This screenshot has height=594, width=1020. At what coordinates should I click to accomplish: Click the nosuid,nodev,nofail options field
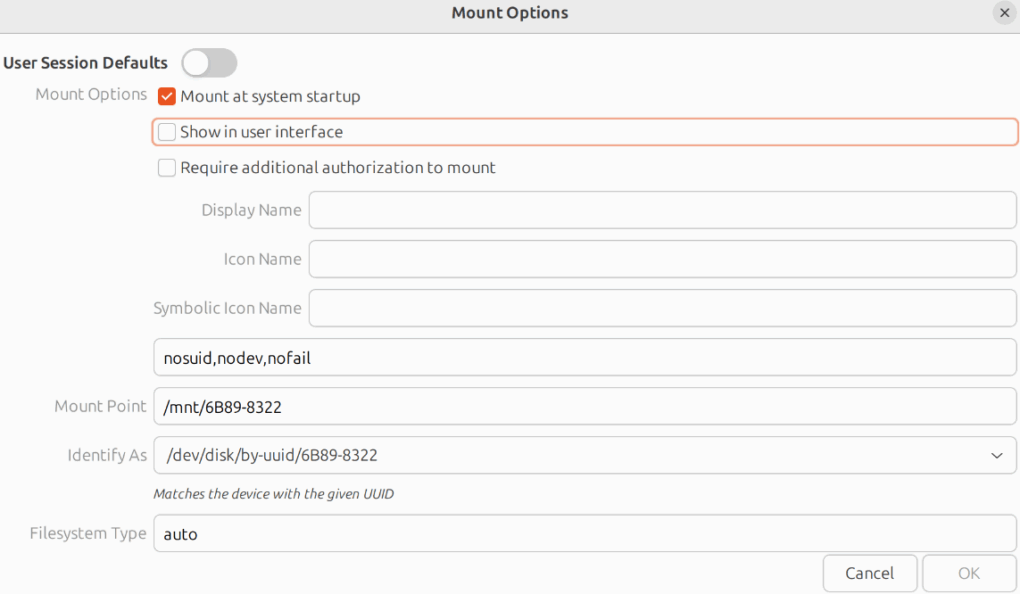(x=584, y=357)
